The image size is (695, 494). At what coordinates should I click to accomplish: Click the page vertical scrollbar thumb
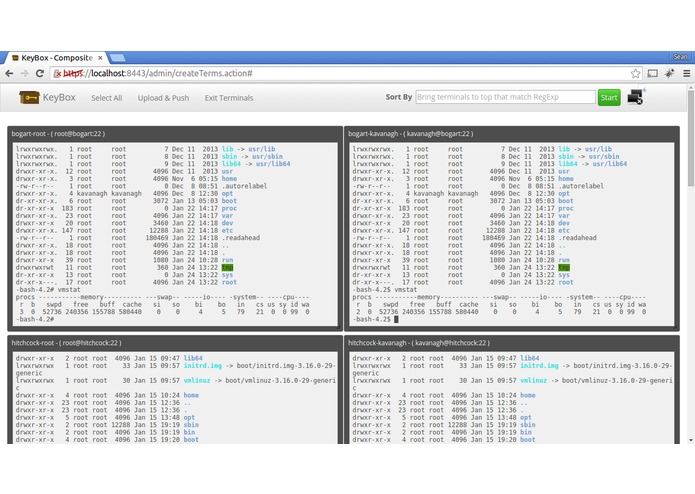click(691, 139)
